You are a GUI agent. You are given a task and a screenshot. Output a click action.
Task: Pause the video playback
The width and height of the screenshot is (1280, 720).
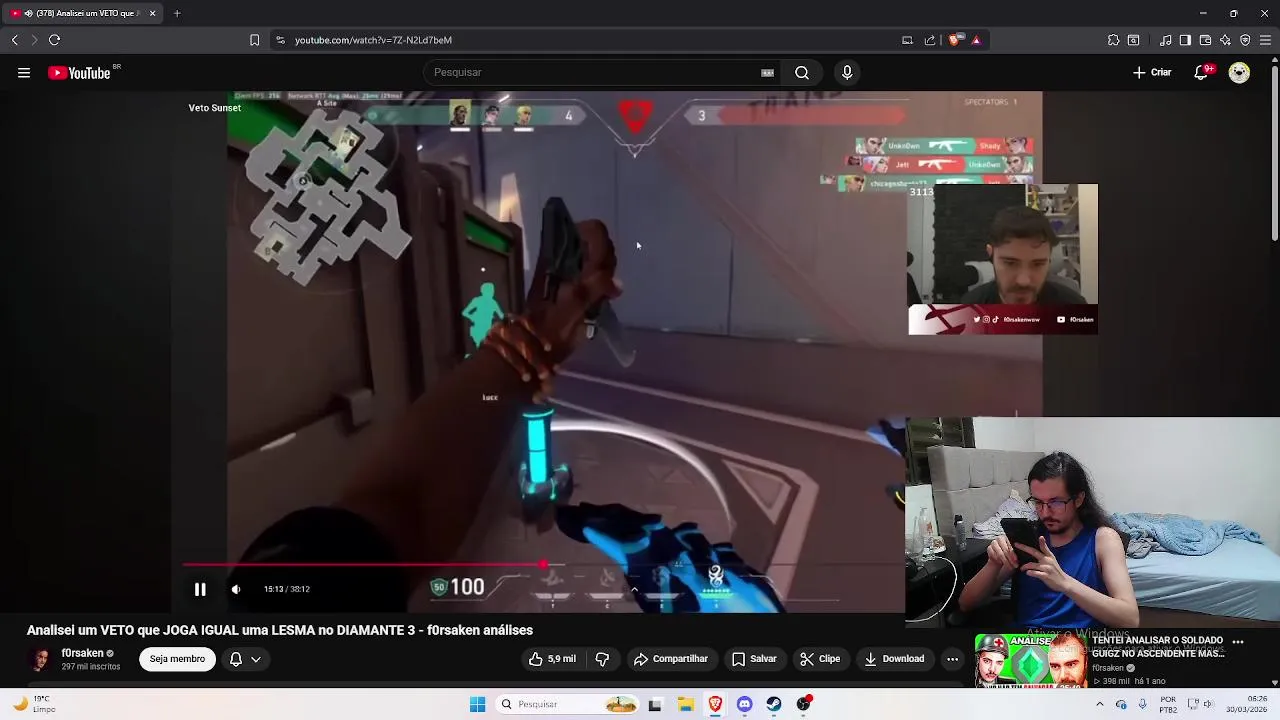200,590
